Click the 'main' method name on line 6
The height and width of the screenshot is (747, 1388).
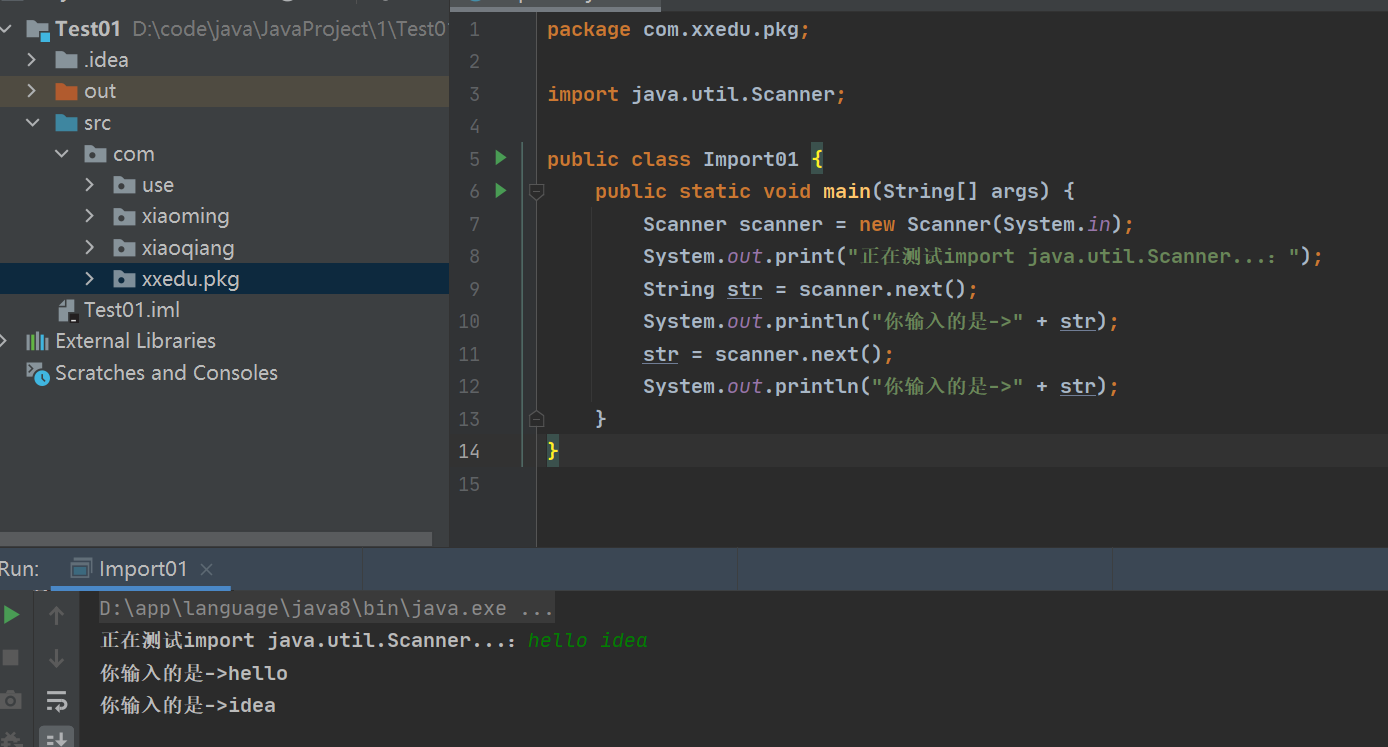point(846,191)
